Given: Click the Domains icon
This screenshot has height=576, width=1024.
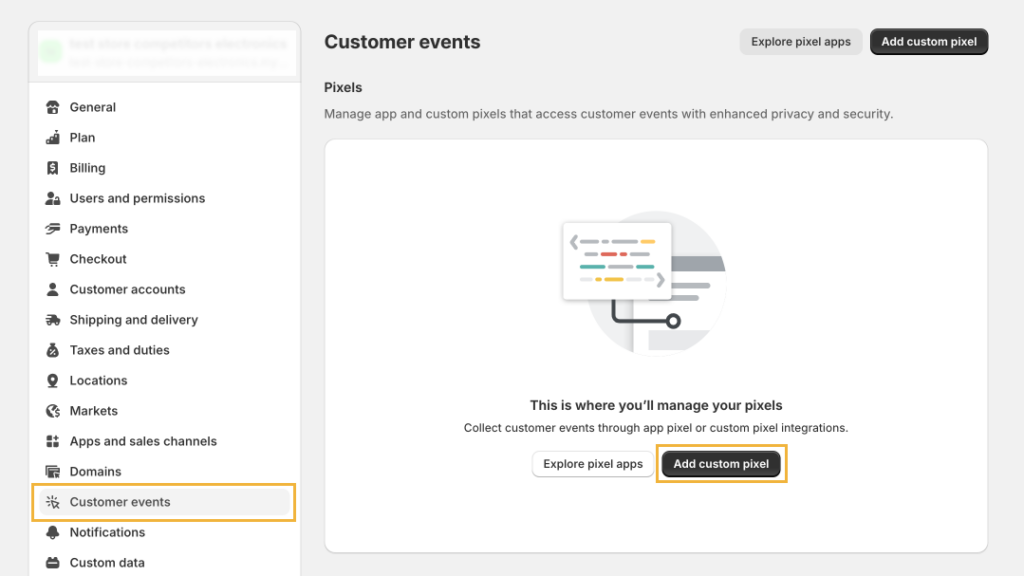Looking at the screenshot, I should (53, 472).
